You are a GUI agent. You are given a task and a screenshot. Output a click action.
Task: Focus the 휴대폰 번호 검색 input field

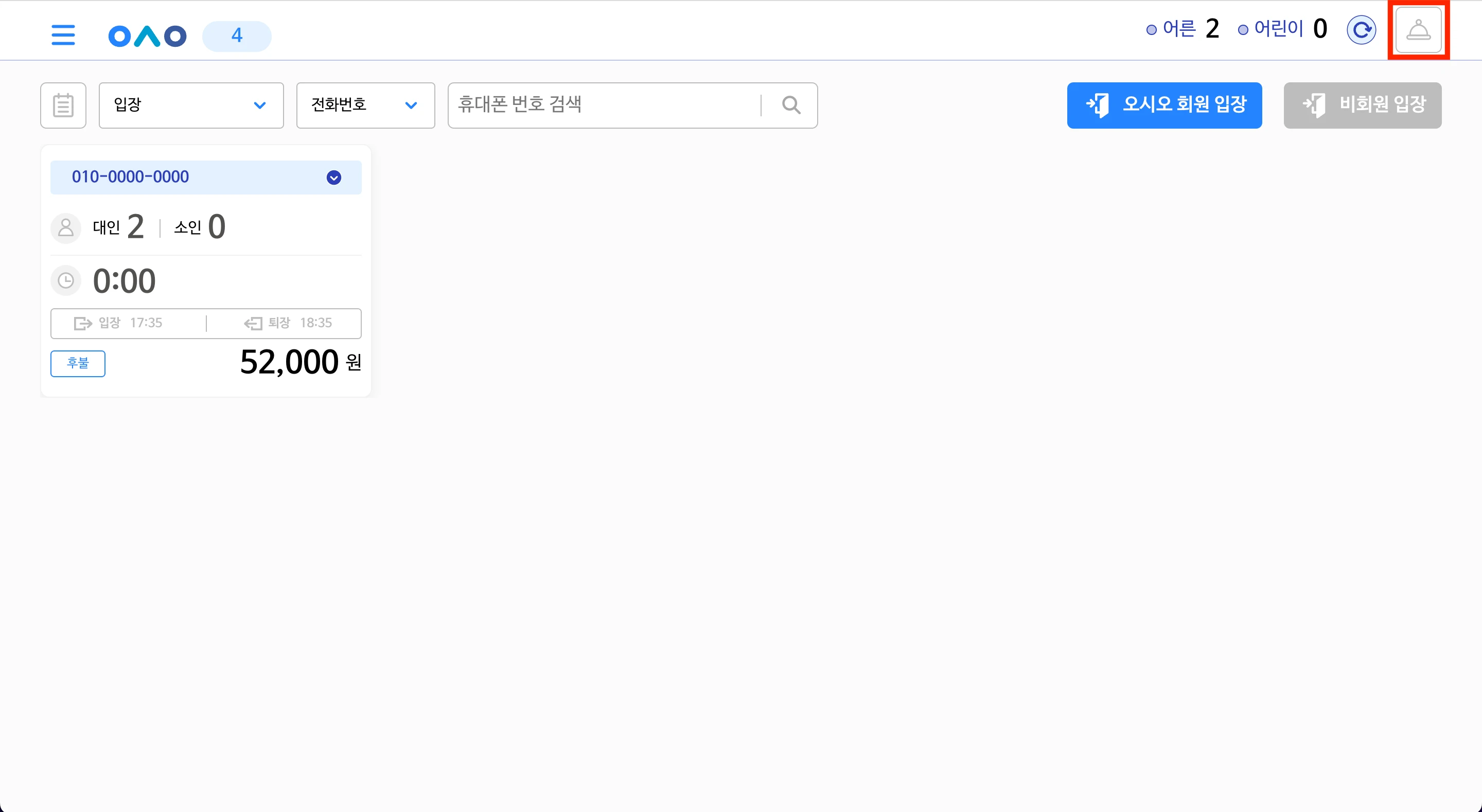point(604,105)
